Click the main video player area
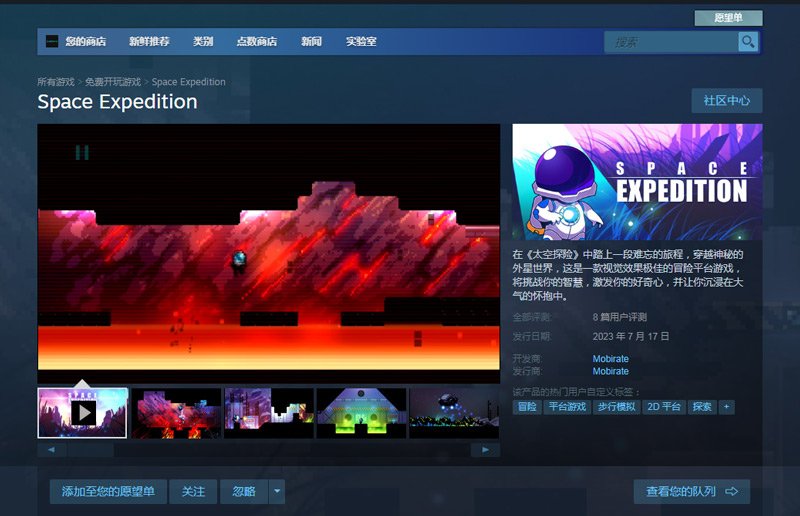 coord(269,253)
